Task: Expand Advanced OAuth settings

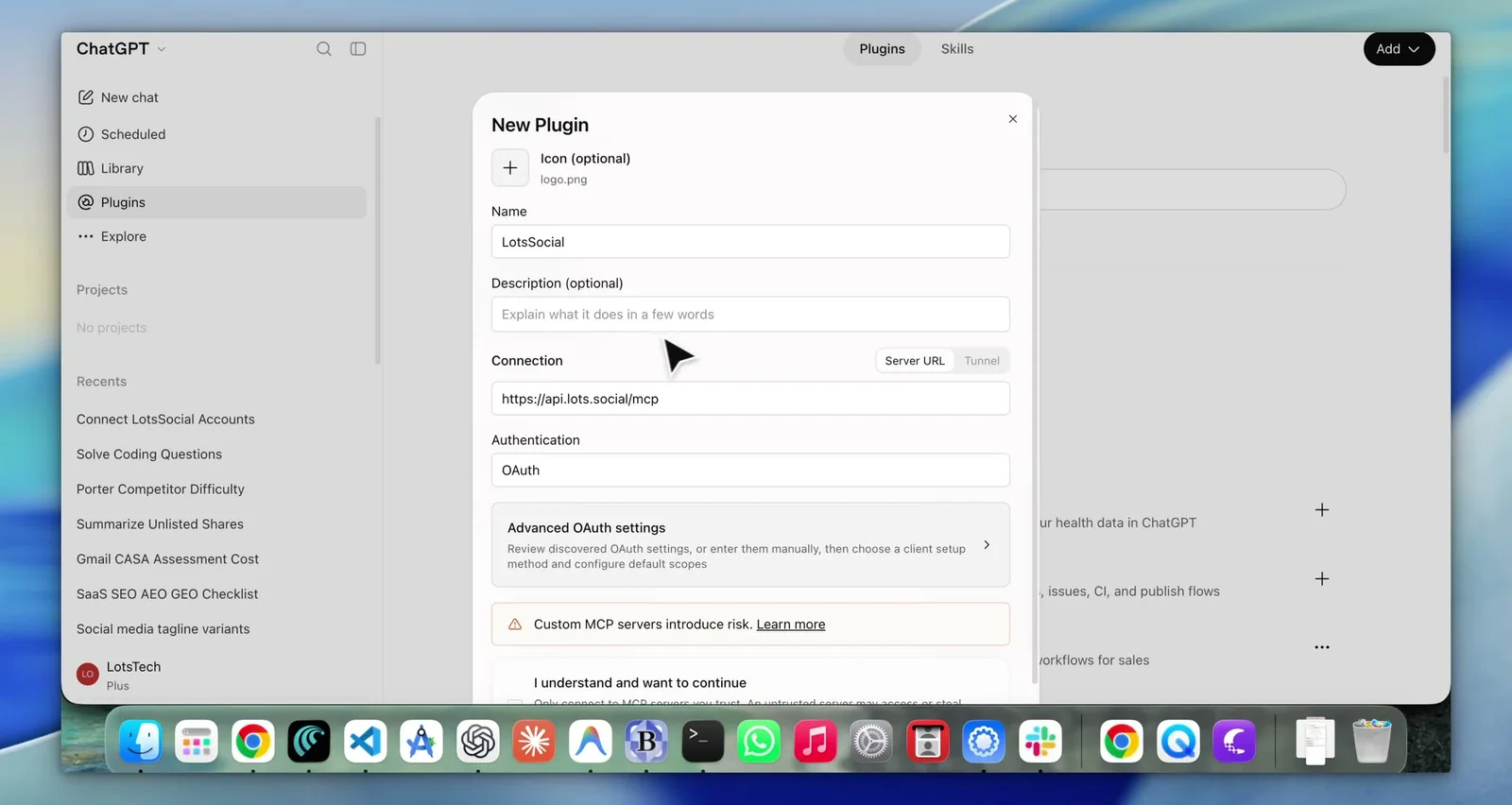Action: click(x=750, y=545)
